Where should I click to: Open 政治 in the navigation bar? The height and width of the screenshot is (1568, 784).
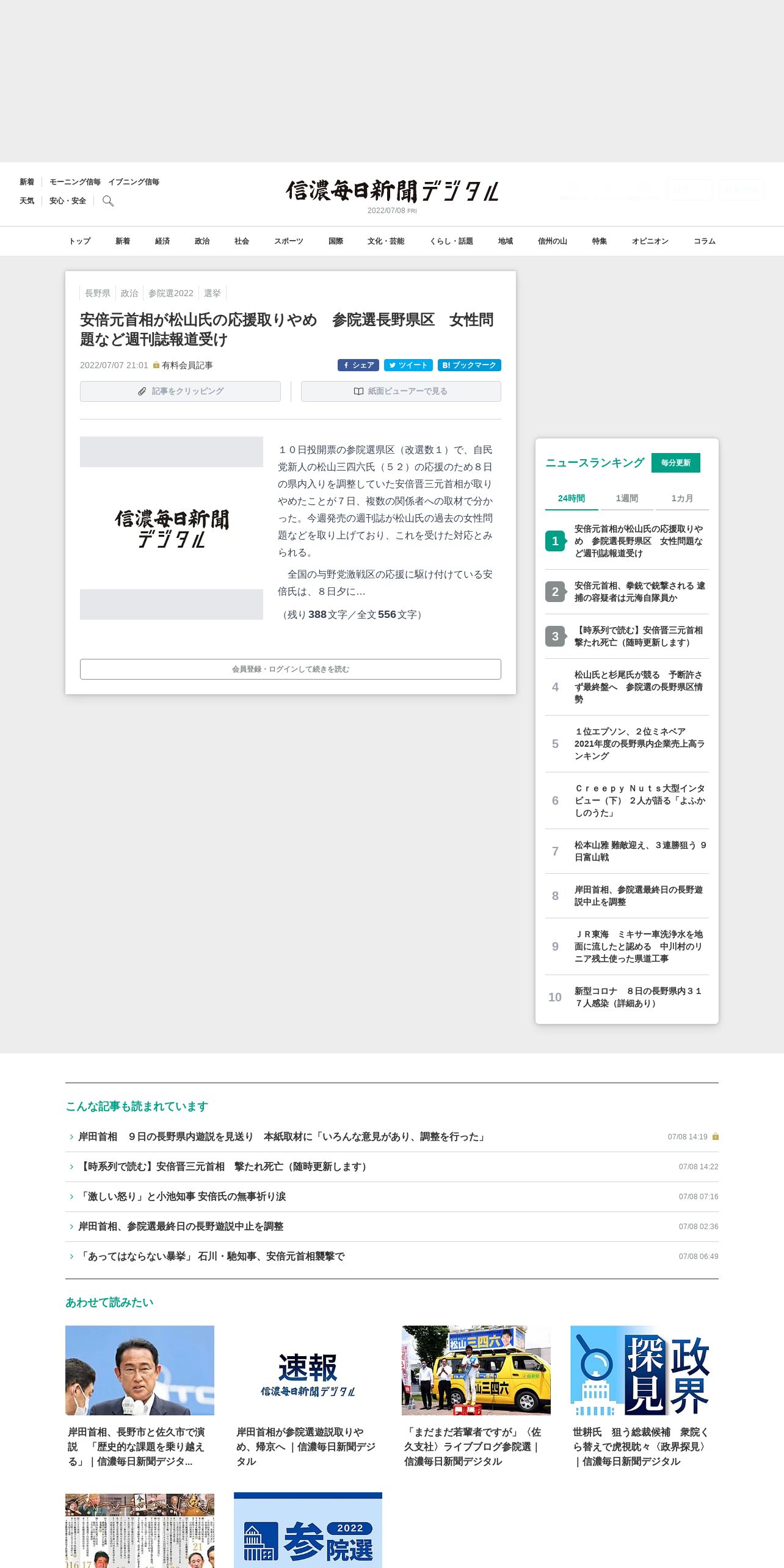click(x=202, y=241)
